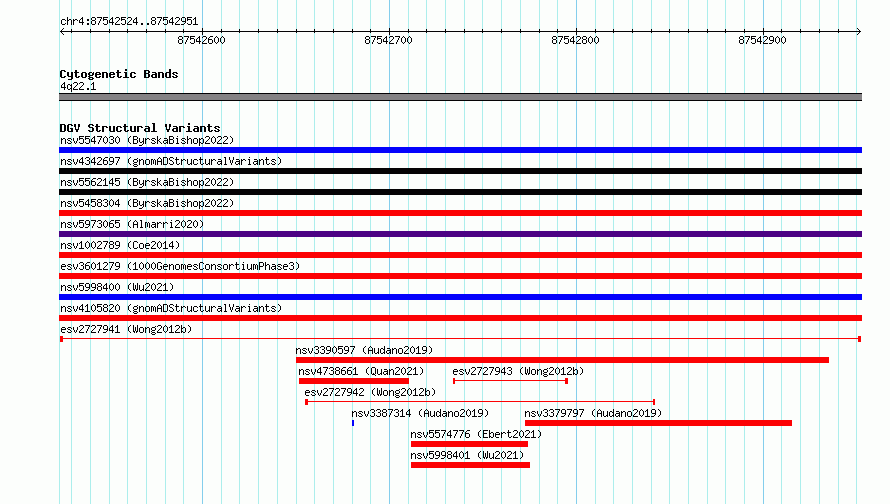Click the nsv5998400 (Wu2021) label
This screenshot has height=504, width=890.
[x=117, y=287]
